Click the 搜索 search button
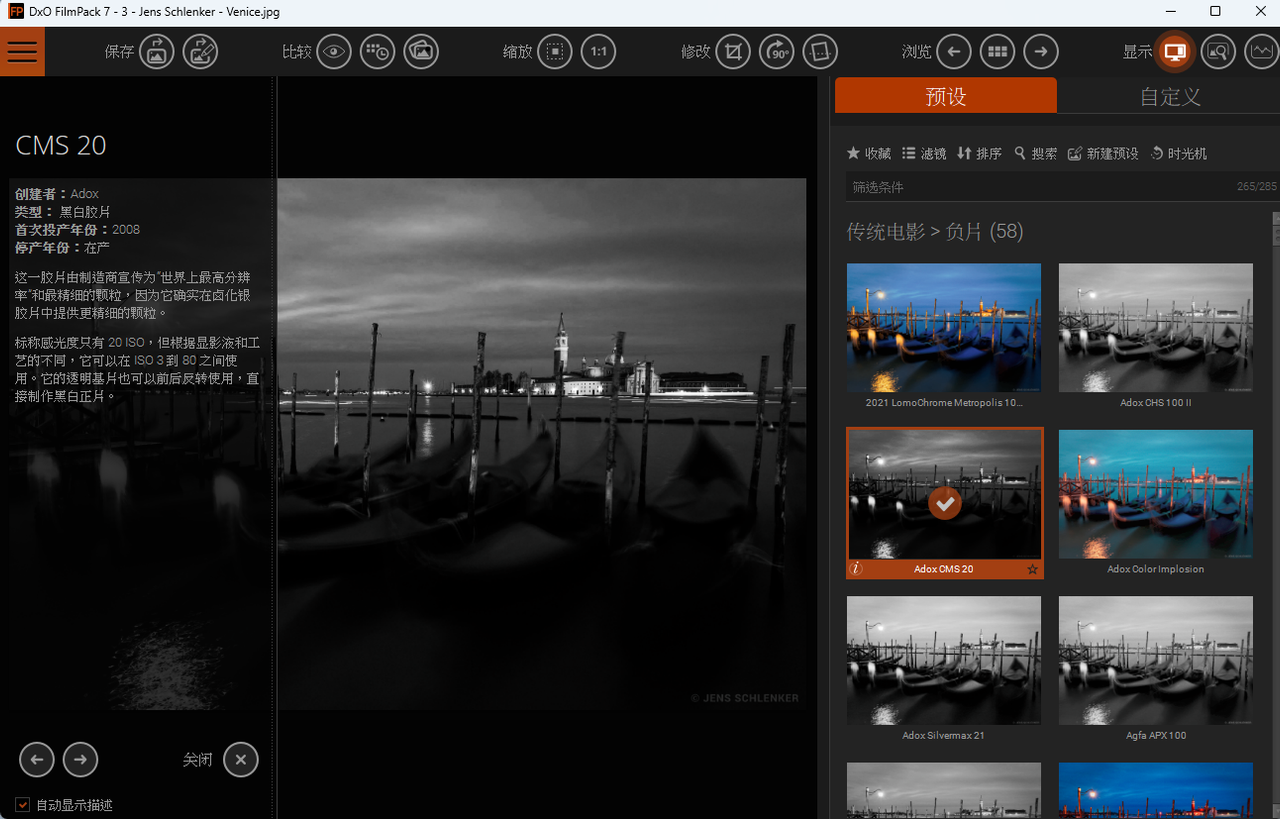Screen dimensions: 1280x819 point(1035,153)
